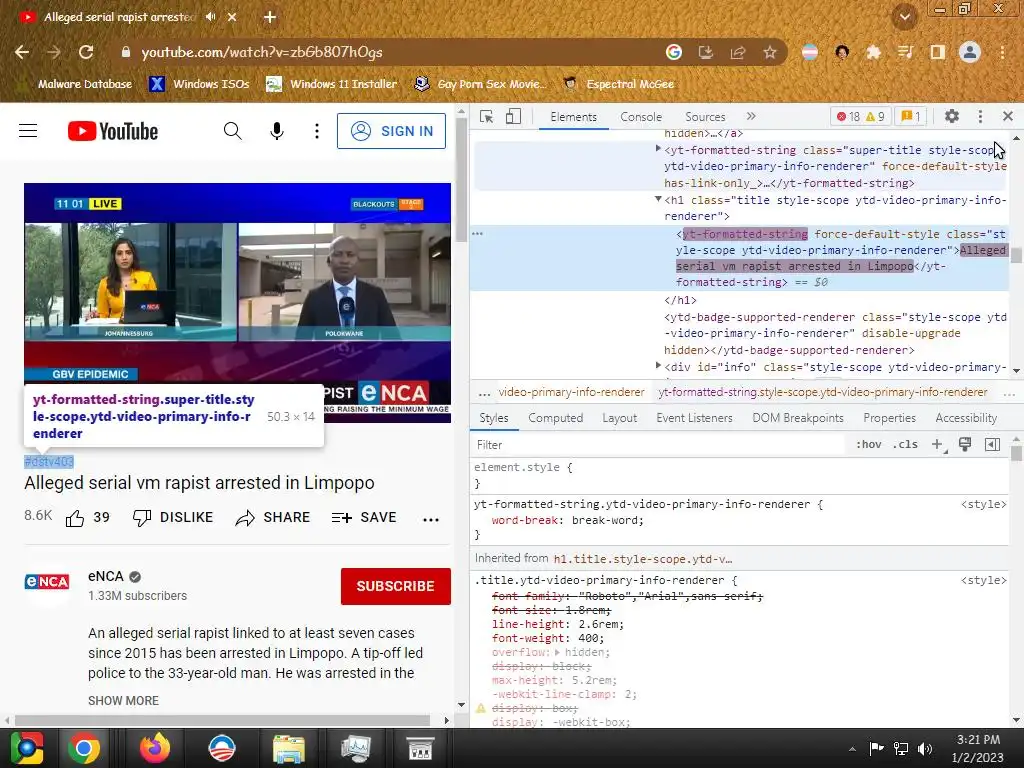Add new style rule plus icon
The height and width of the screenshot is (768, 1024).
[937, 445]
